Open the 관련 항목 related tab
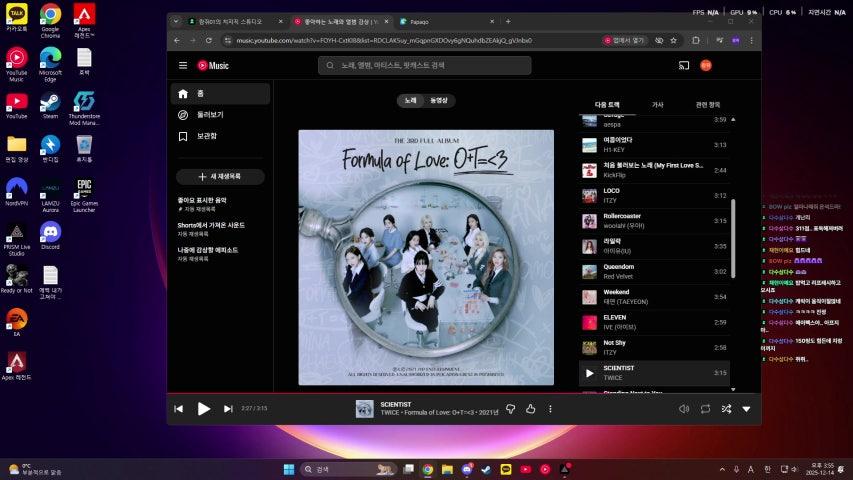 (x=707, y=104)
